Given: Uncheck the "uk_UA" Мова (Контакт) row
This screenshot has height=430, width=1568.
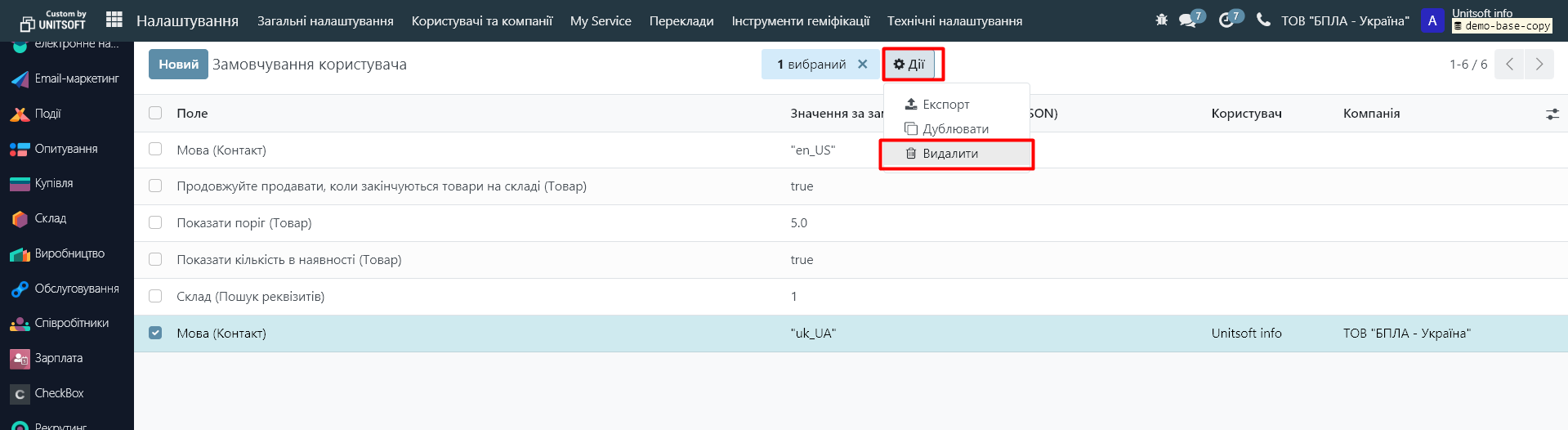Looking at the screenshot, I should point(155,334).
